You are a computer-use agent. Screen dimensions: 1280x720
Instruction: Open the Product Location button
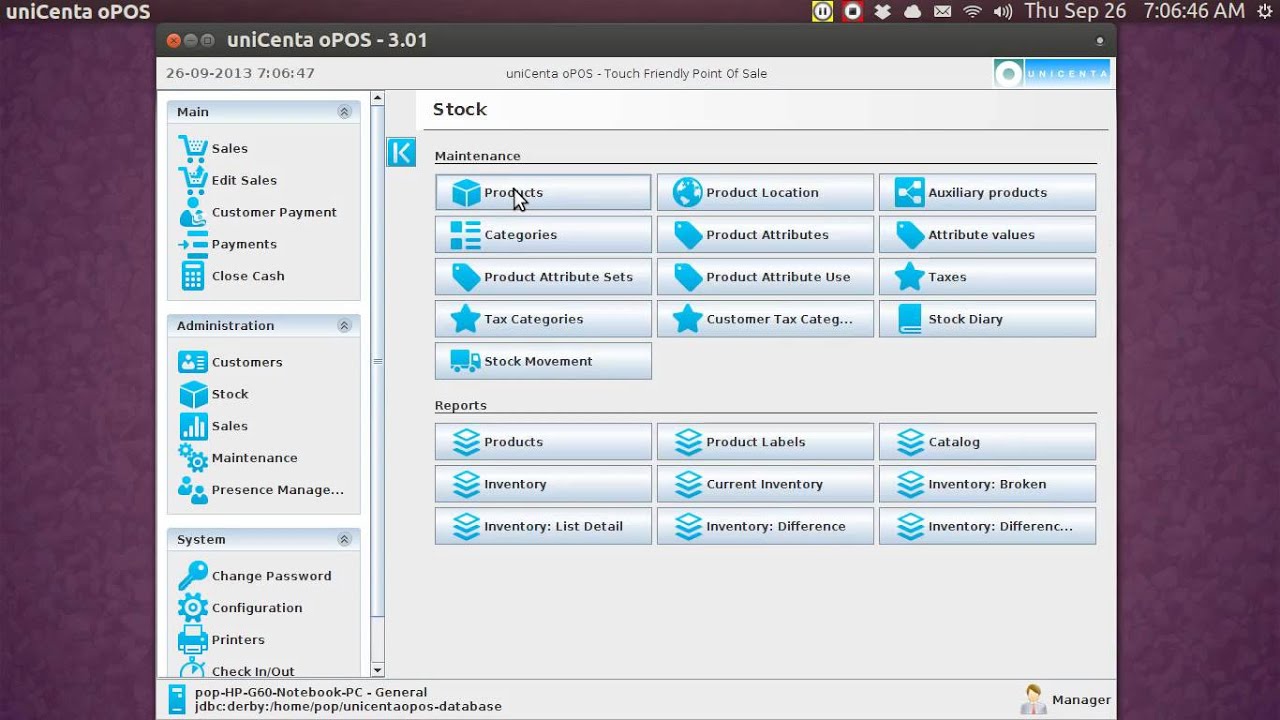(x=765, y=193)
